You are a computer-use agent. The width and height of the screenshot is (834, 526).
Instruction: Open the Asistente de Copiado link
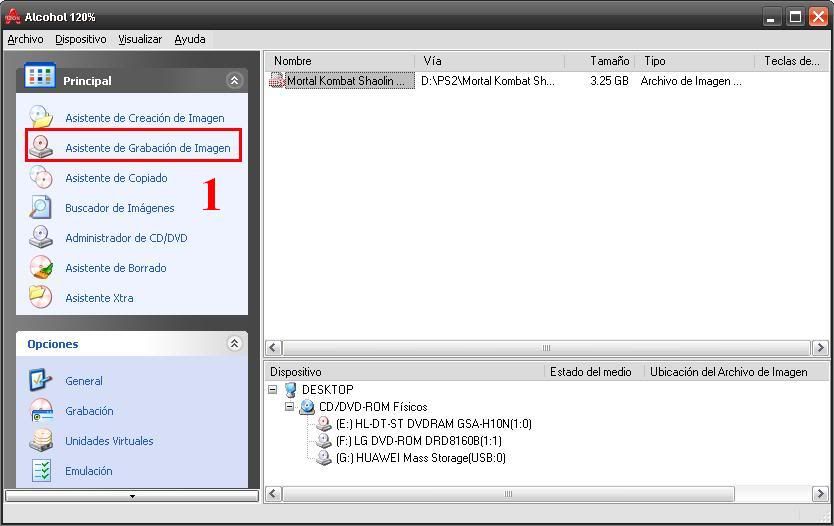pos(116,178)
